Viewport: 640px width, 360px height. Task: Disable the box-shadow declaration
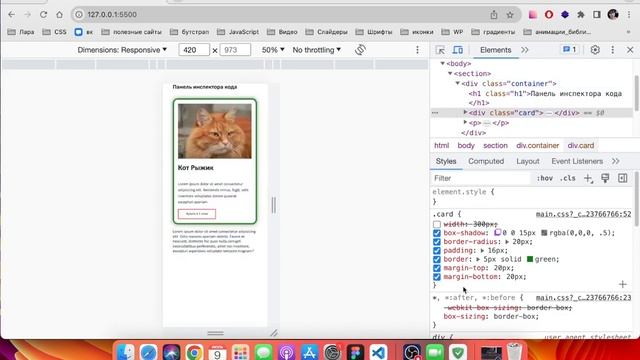pyautogui.click(x=437, y=233)
